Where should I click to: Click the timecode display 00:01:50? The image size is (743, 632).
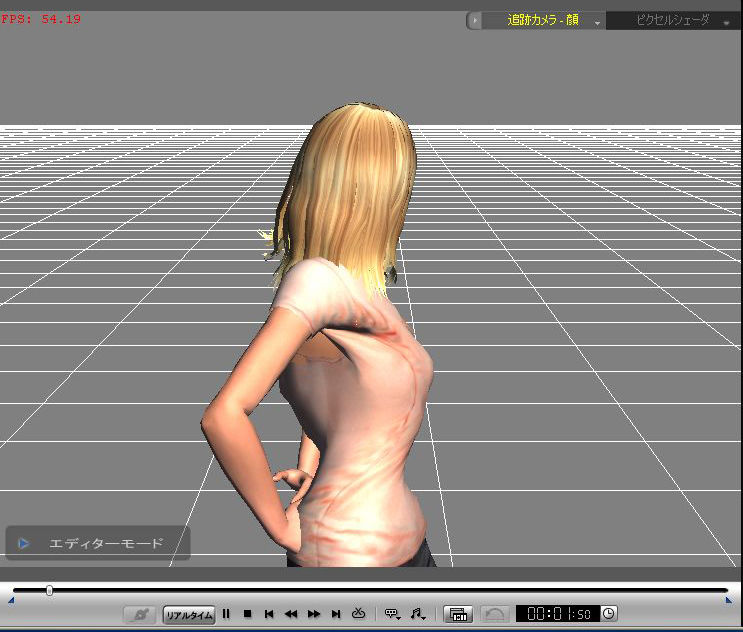tap(558, 614)
